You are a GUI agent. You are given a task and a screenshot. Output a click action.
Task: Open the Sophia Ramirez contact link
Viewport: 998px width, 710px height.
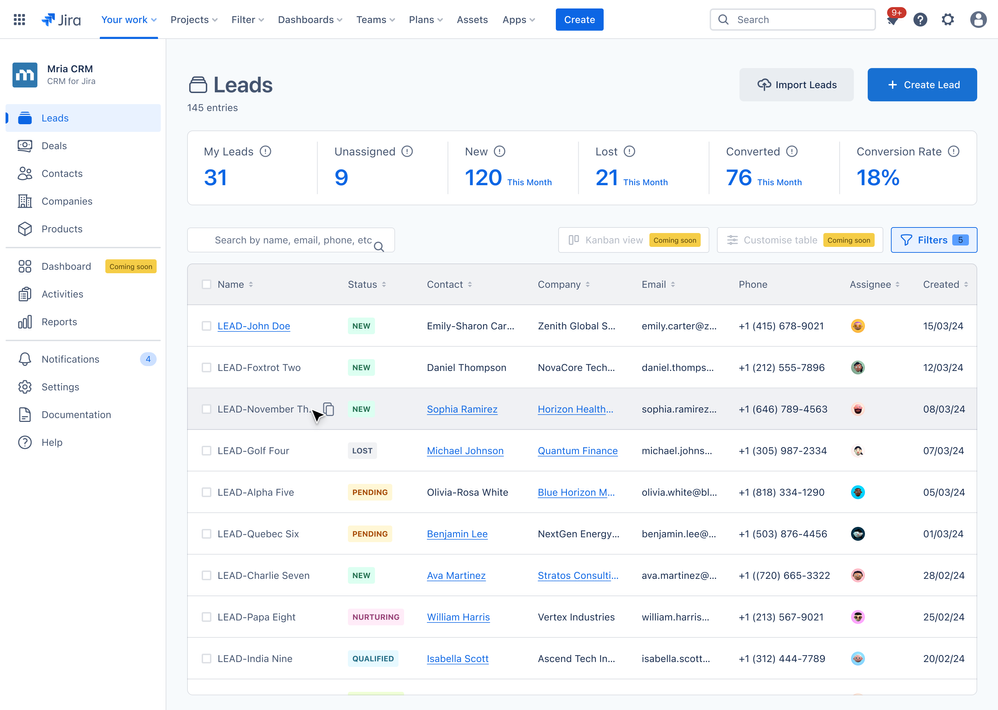tap(462, 409)
